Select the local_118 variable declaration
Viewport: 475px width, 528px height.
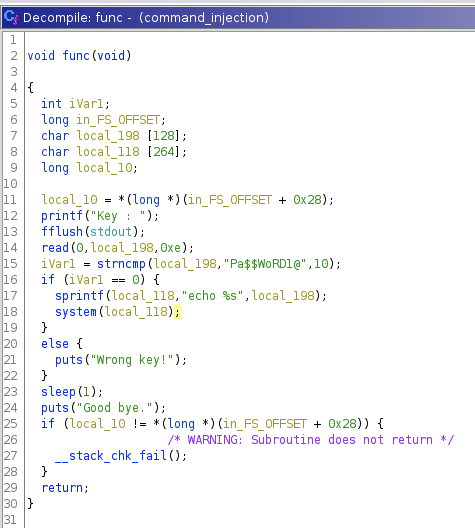click(x=108, y=152)
